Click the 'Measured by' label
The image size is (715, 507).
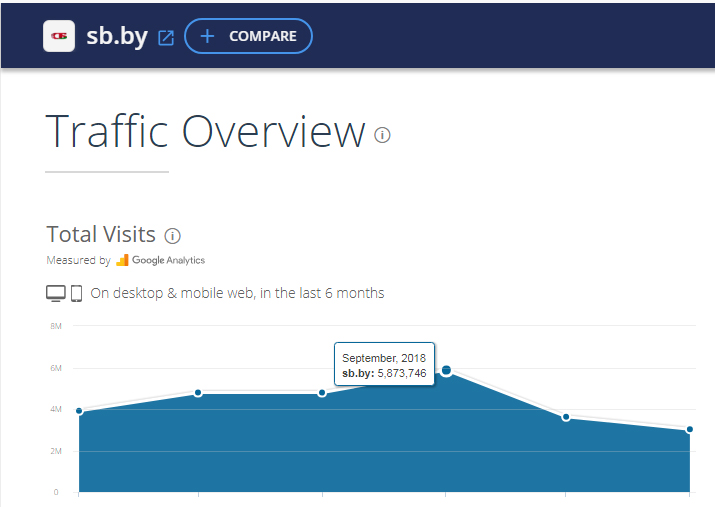click(78, 260)
